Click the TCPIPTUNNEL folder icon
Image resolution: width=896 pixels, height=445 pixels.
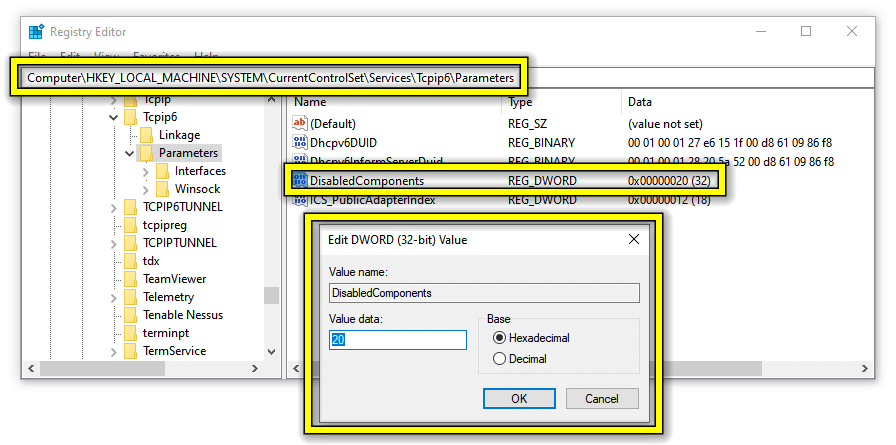(x=131, y=243)
